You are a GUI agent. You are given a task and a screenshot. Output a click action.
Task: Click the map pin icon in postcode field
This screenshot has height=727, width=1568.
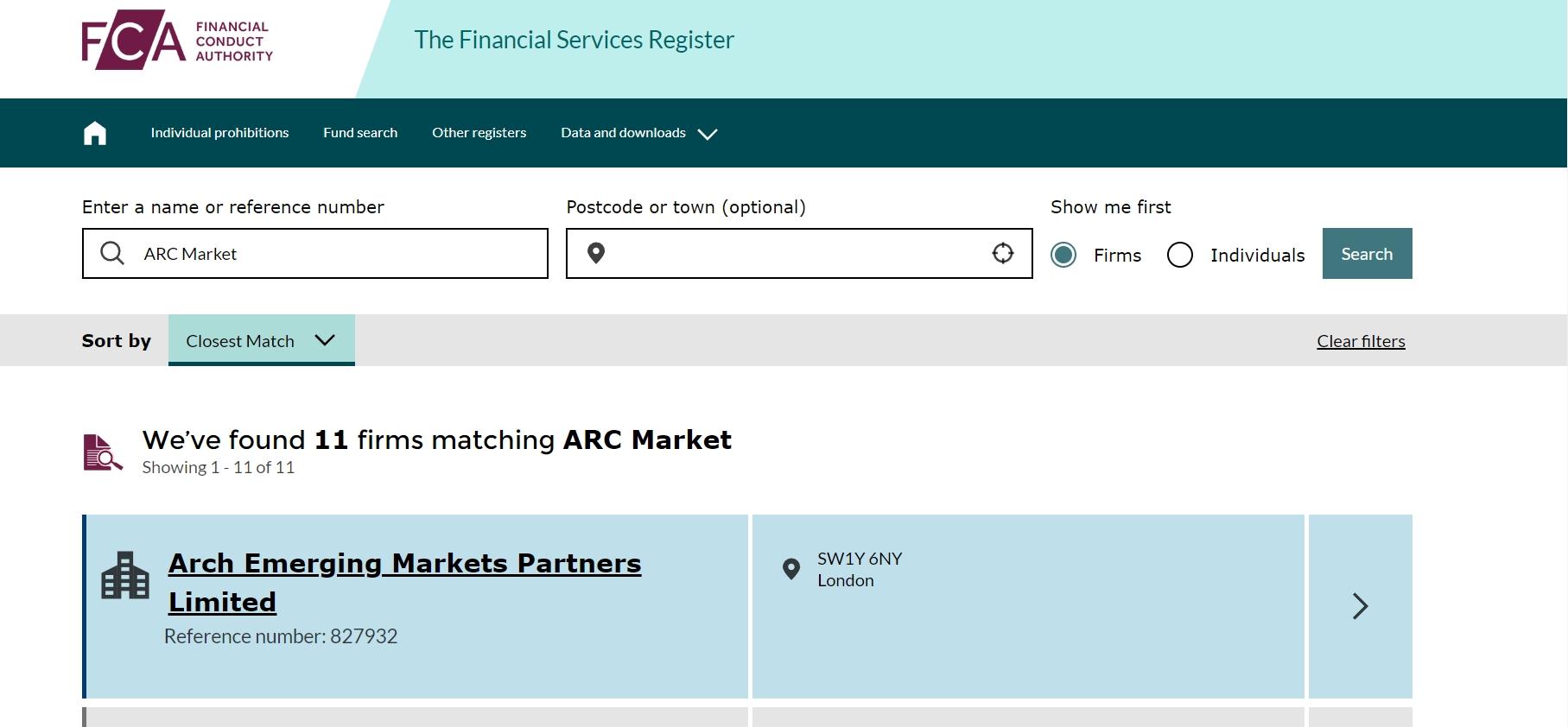click(x=596, y=253)
